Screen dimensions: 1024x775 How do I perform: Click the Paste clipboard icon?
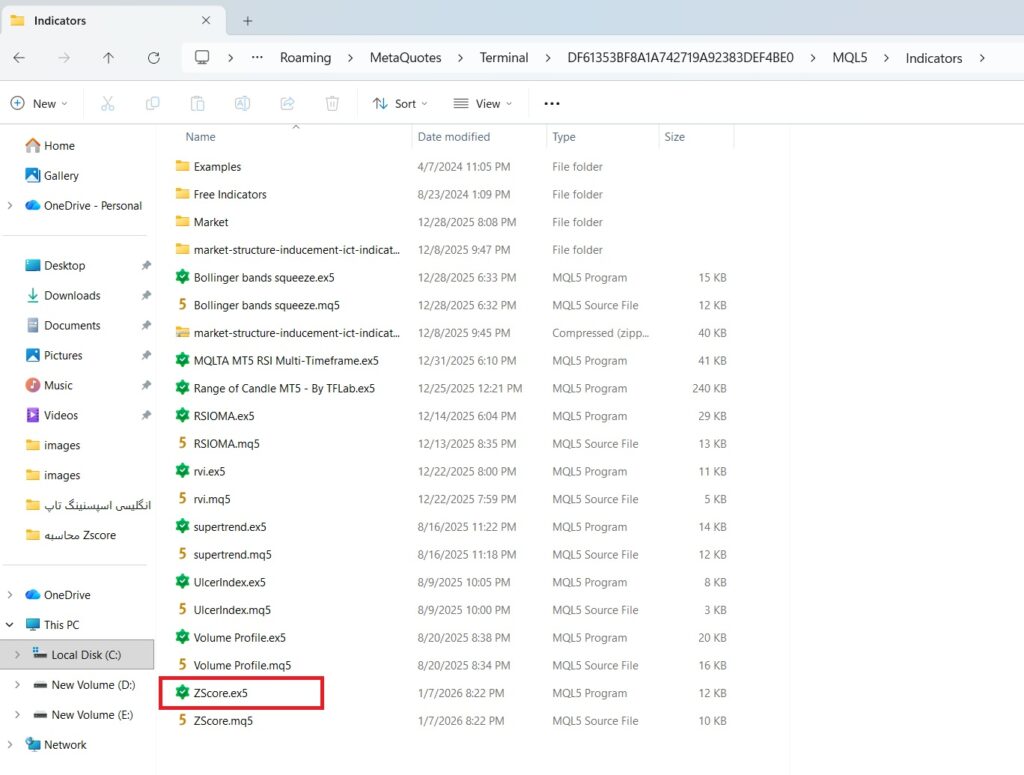197,103
